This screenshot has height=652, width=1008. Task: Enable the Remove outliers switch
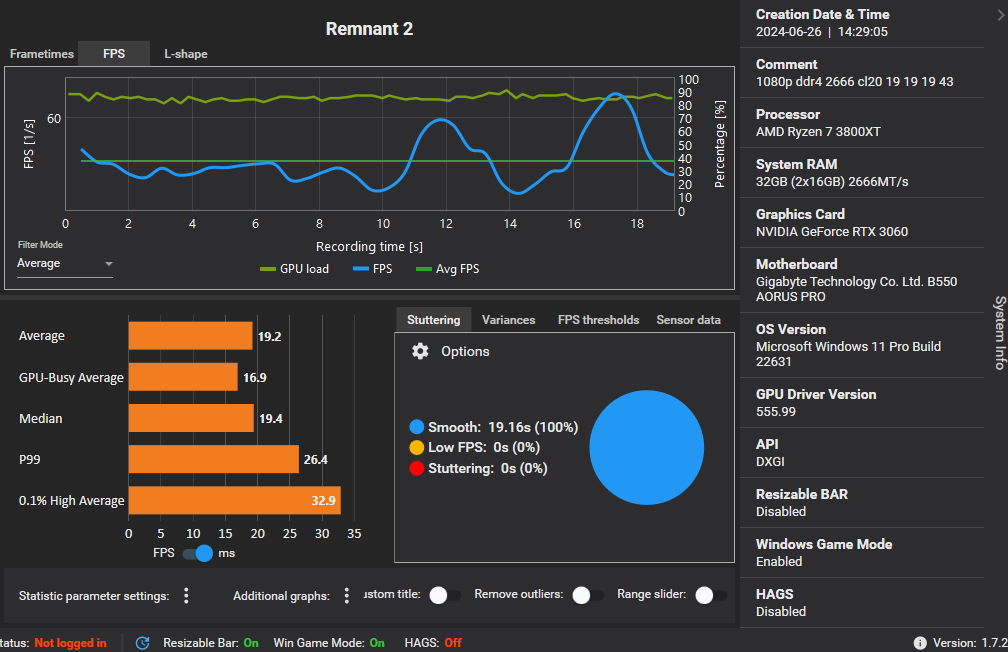[588, 595]
